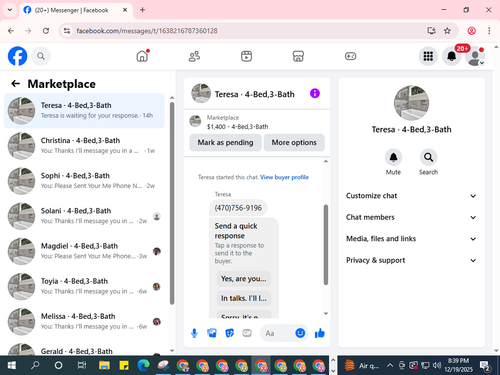Choose a sticker from the composer

229,333
